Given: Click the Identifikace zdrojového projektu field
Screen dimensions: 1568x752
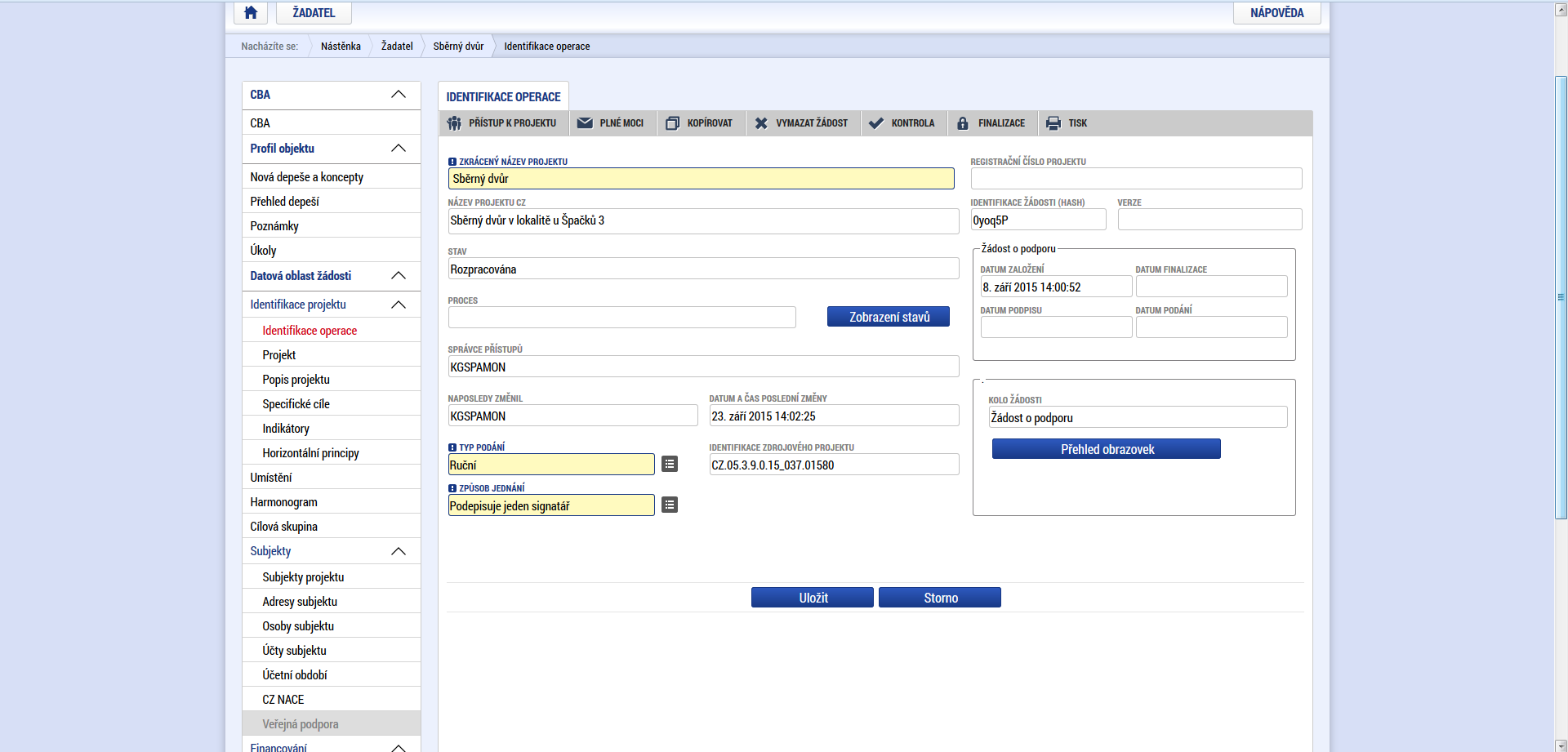Looking at the screenshot, I should click(x=835, y=465).
